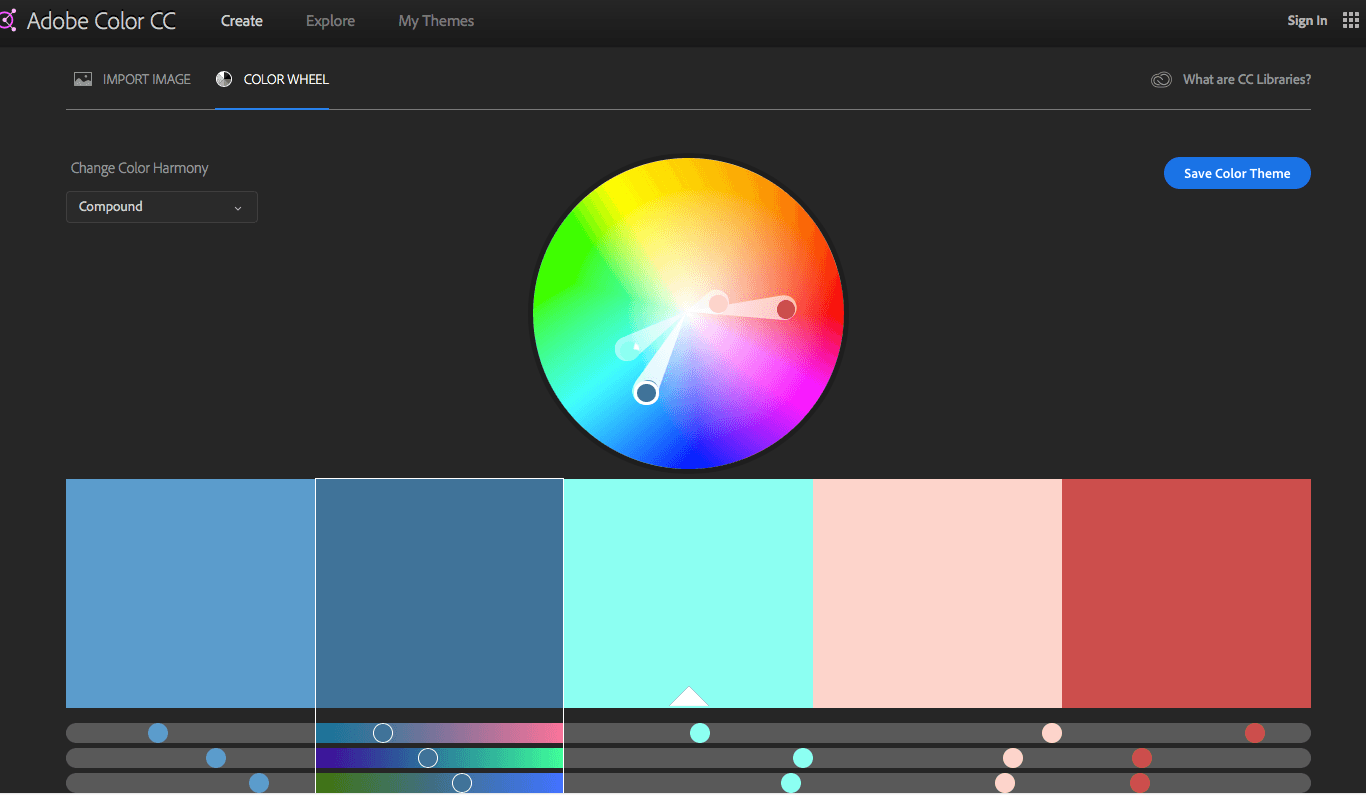
Task: Click the white base color triangle marker
Action: 688,697
